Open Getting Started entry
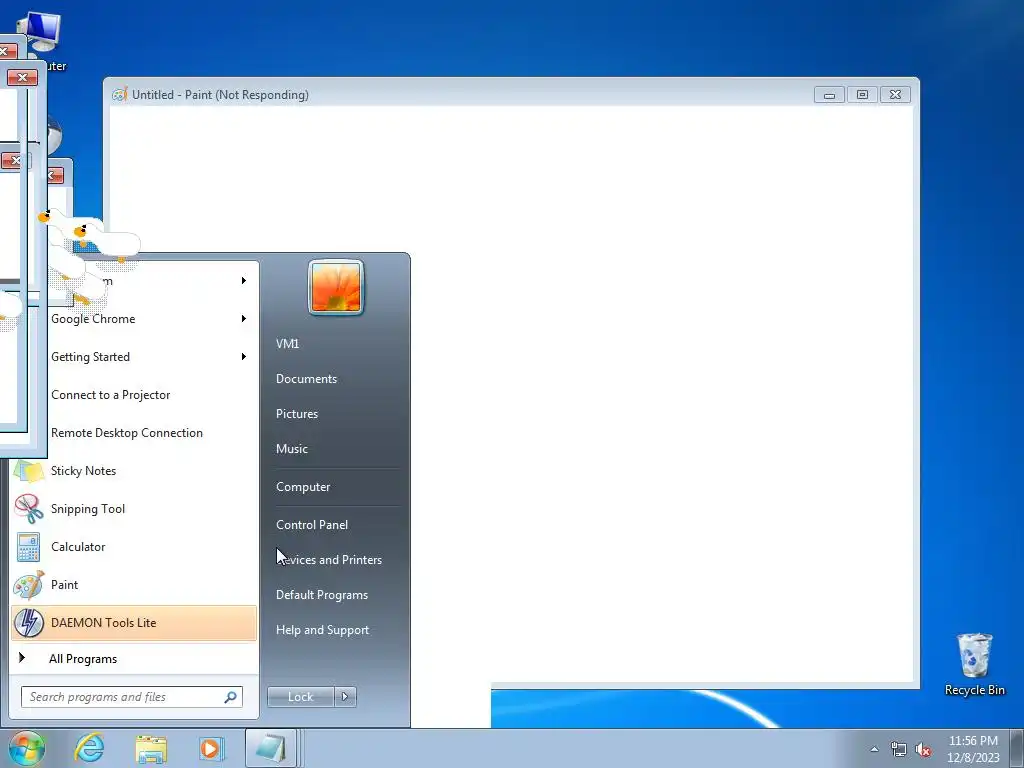 pyautogui.click(x=90, y=357)
